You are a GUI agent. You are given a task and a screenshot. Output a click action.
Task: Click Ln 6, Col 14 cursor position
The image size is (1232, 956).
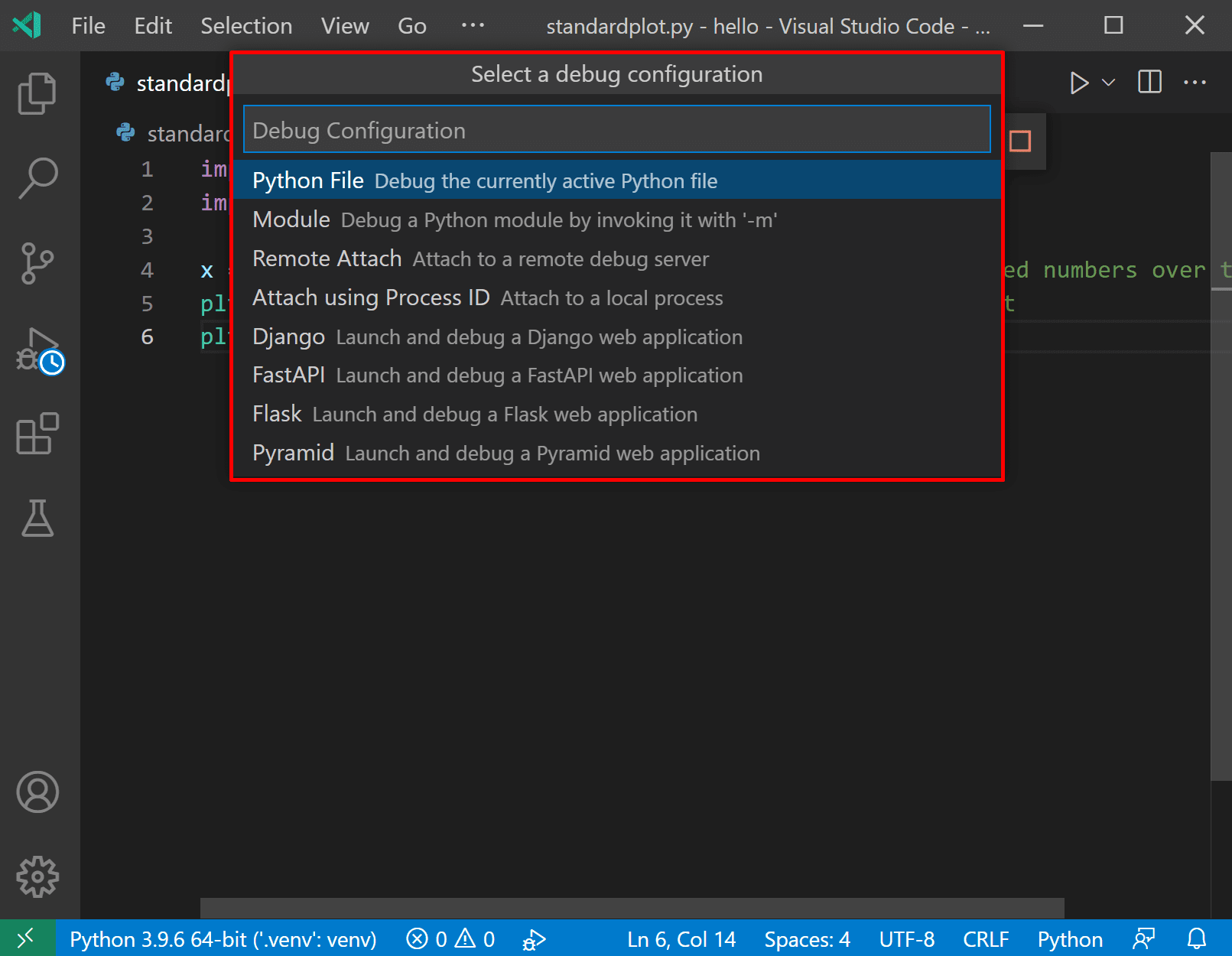coord(681,939)
